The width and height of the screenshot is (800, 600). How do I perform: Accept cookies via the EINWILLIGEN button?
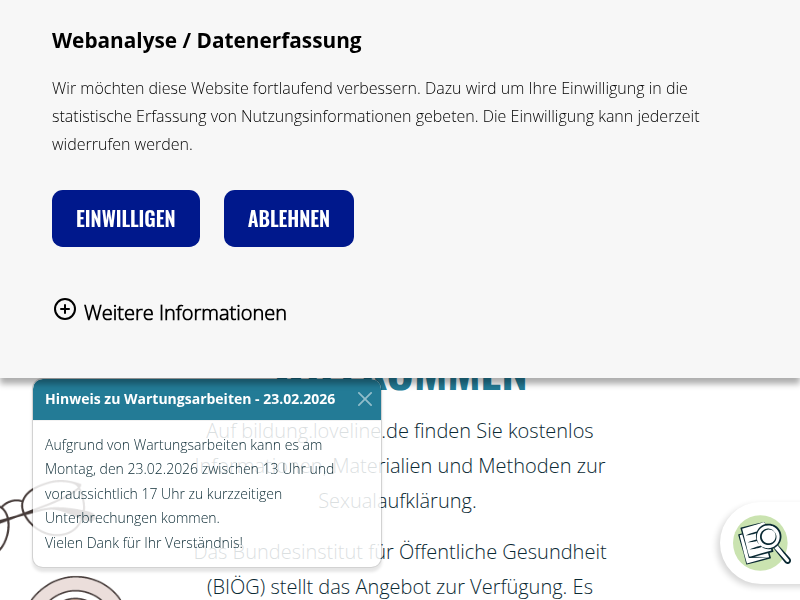(x=125, y=218)
